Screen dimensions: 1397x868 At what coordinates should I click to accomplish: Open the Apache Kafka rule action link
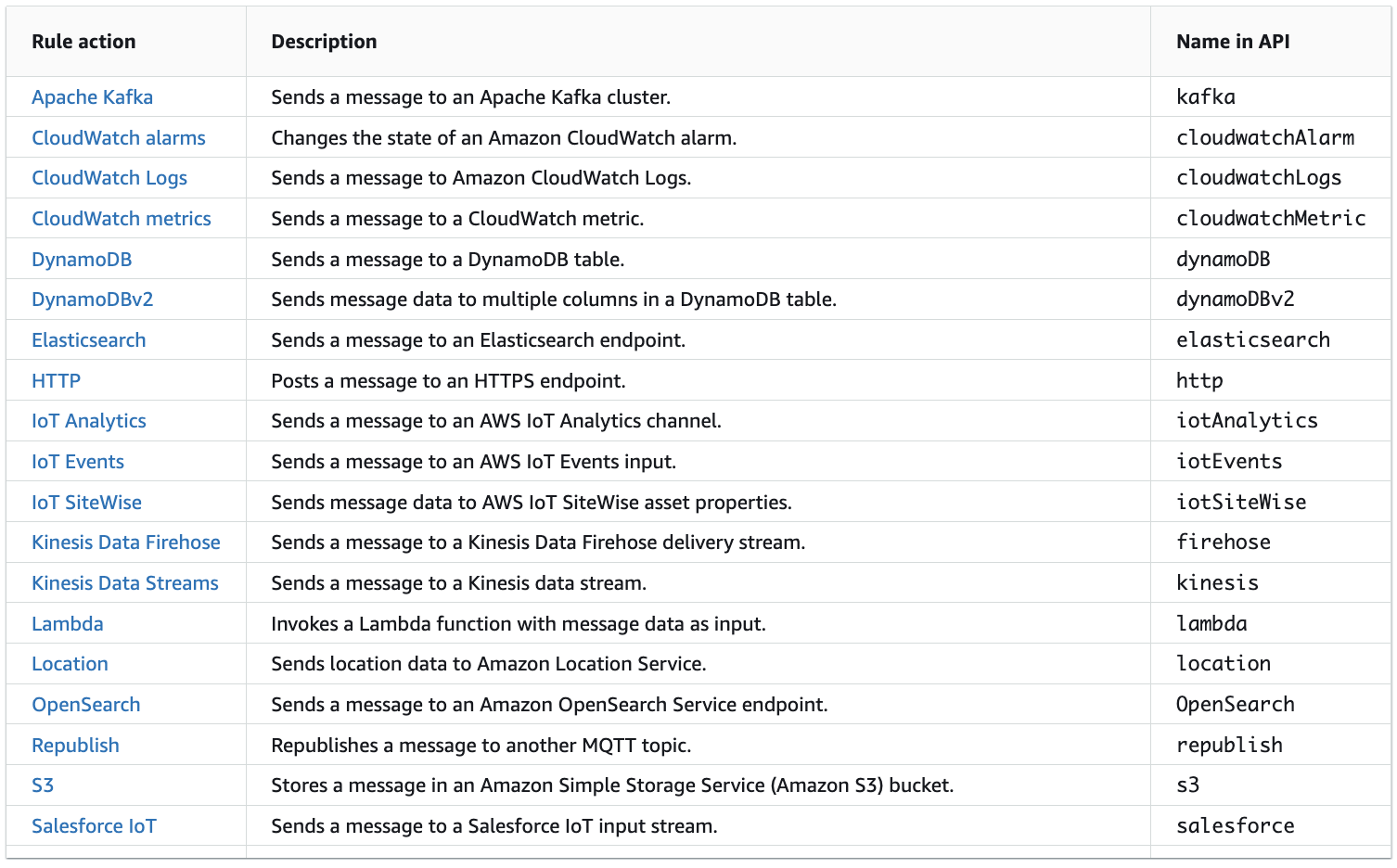pyautogui.click(x=92, y=97)
